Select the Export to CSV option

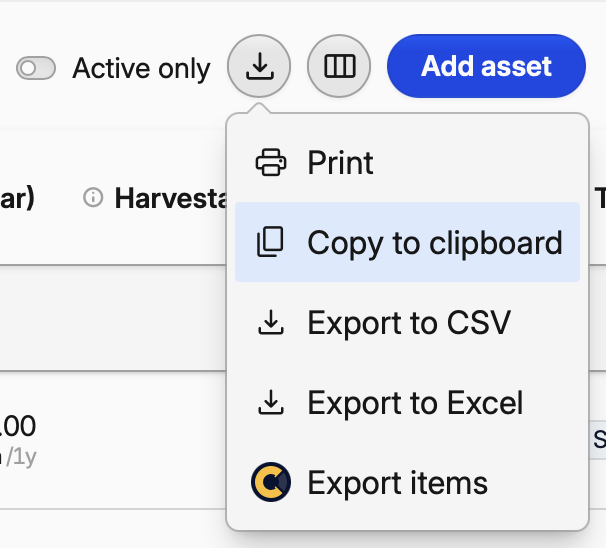(409, 323)
